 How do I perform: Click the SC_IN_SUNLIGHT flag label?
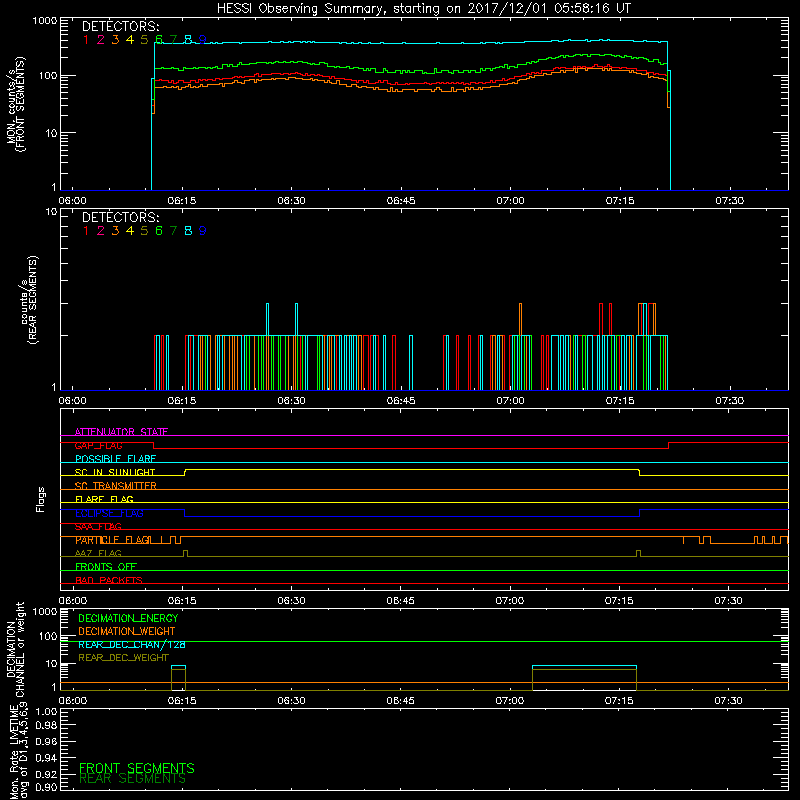115,472
